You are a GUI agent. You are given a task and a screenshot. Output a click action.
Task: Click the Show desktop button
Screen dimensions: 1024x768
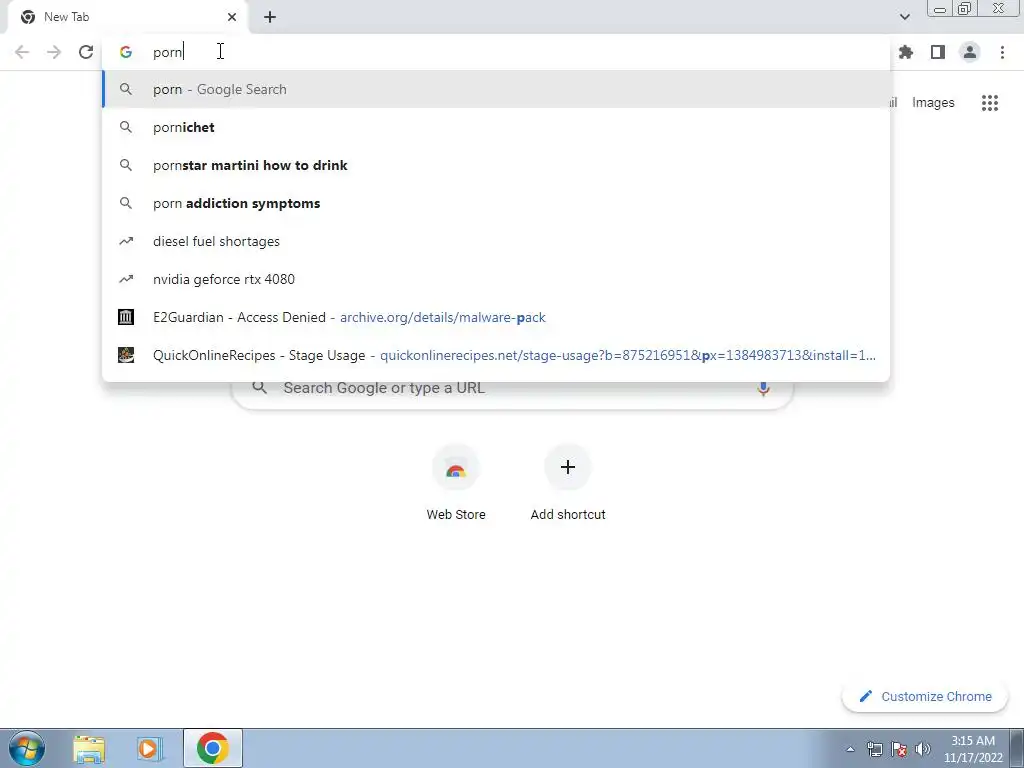(x=1017, y=748)
